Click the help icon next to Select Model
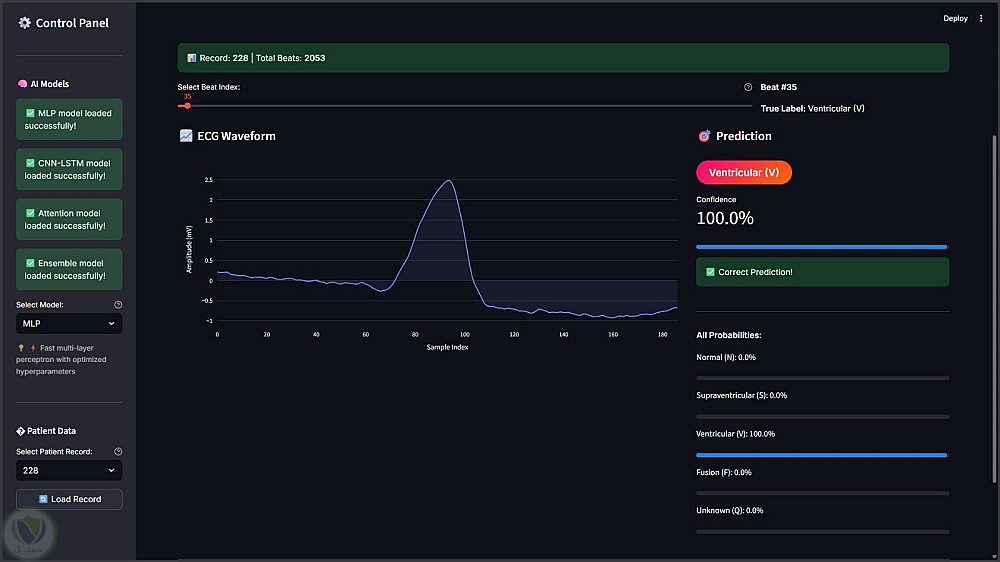 pyautogui.click(x=118, y=305)
